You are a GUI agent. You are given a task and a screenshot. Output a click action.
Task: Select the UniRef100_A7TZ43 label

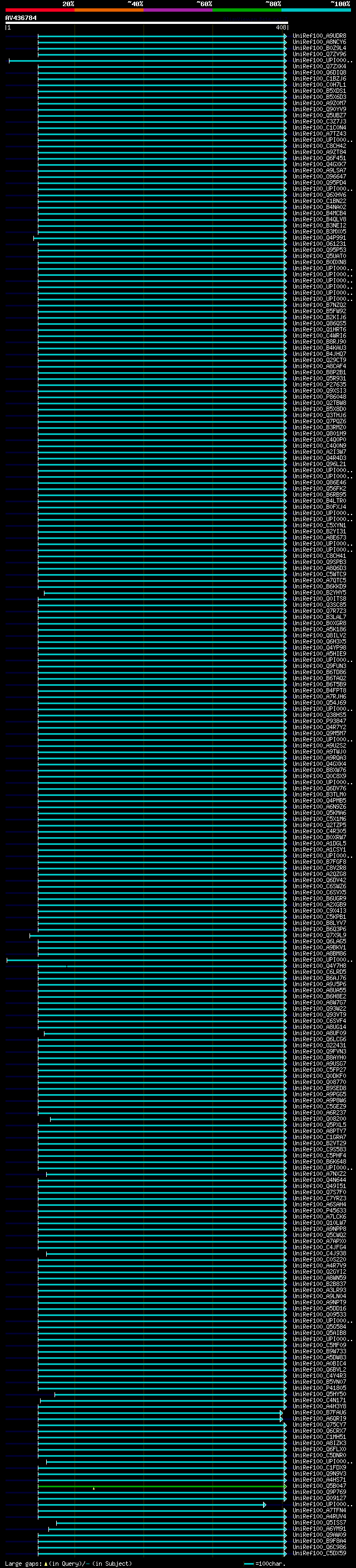click(319, 133)
